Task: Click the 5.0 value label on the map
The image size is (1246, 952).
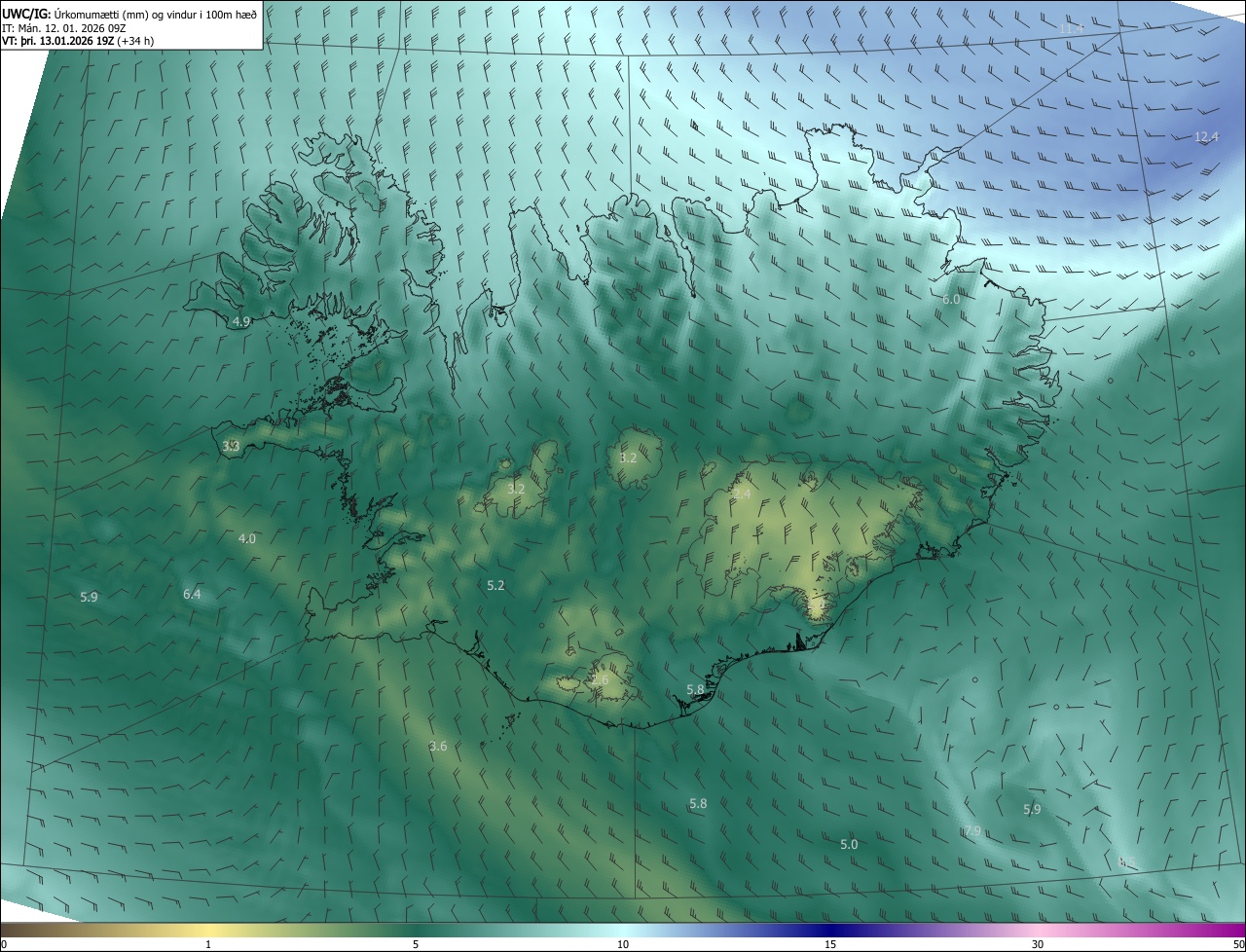Action: pyautogui.click(x=849, y=844)
